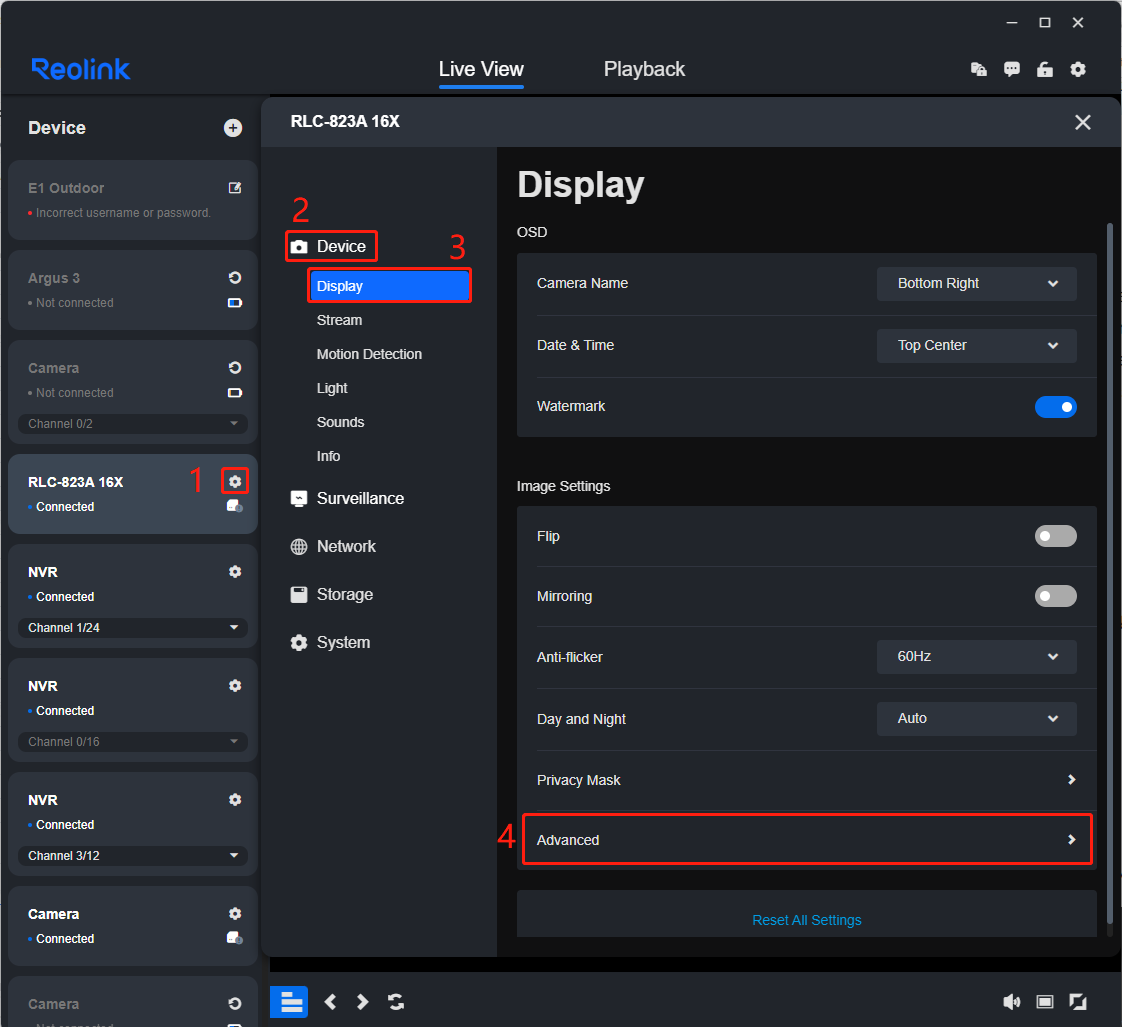Screen dimensions: 1122x1027
Task: Open the message chat icon in header
Action: 1011,69
